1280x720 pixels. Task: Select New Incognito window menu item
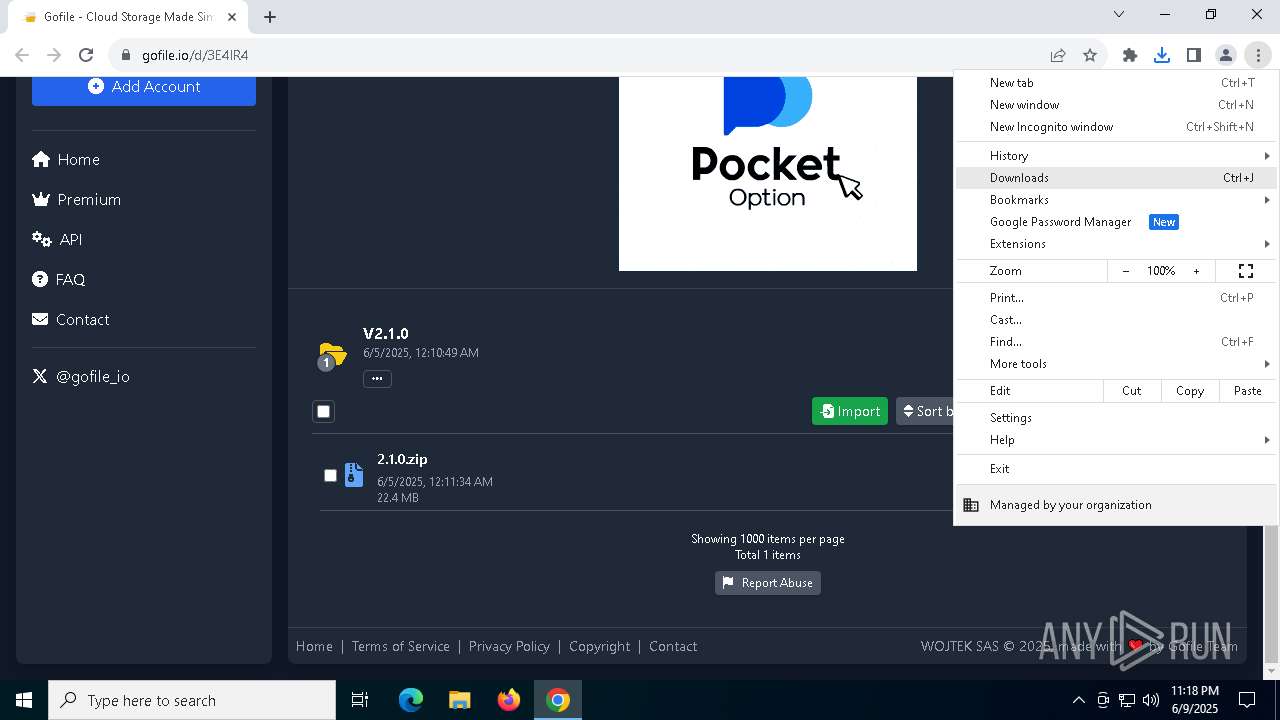pos(1116,127)
